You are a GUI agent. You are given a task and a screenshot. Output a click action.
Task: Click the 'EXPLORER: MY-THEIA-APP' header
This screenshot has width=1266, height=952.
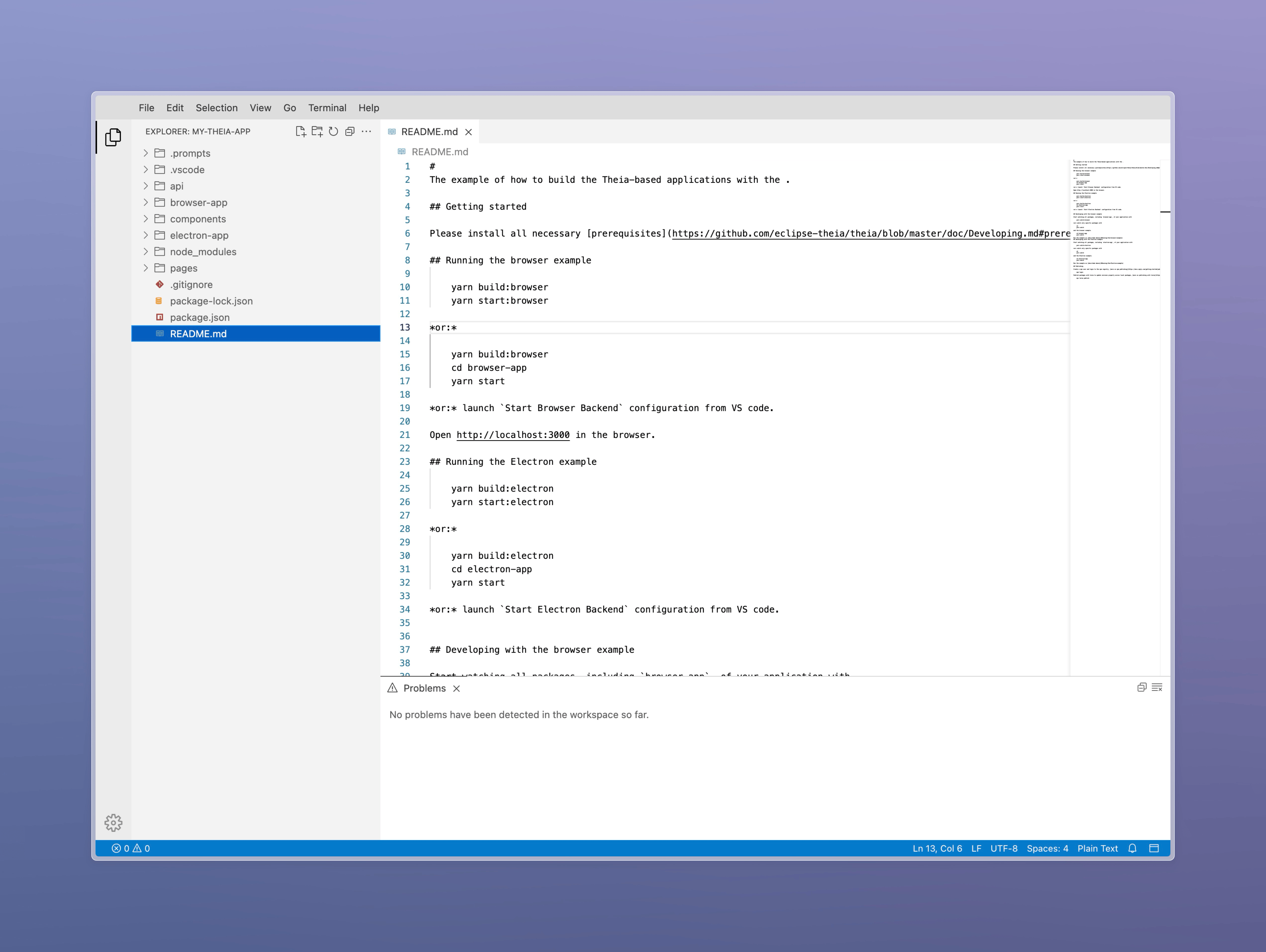(198, 132)
